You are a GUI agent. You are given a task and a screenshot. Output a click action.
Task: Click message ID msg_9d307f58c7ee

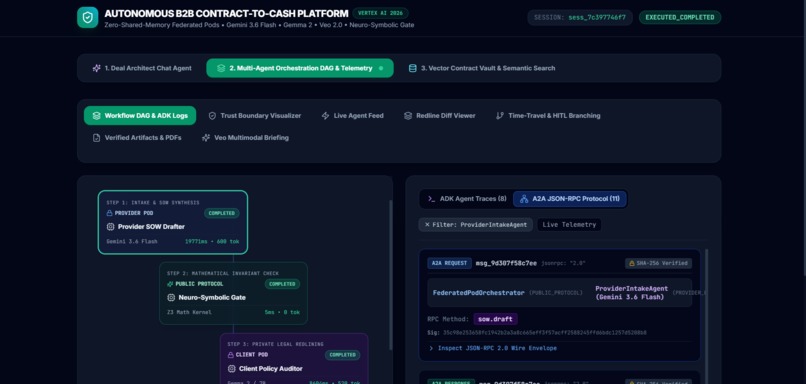coord(506,263)
